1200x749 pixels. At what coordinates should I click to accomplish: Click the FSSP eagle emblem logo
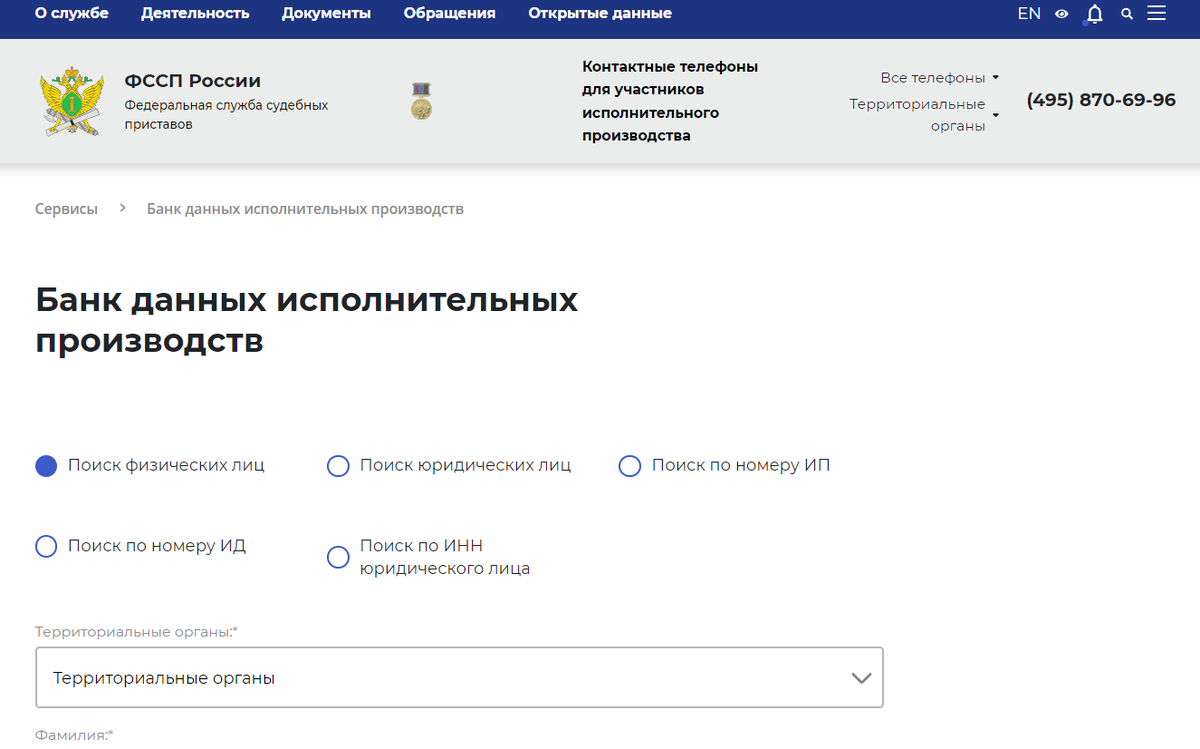coord(72,101)
